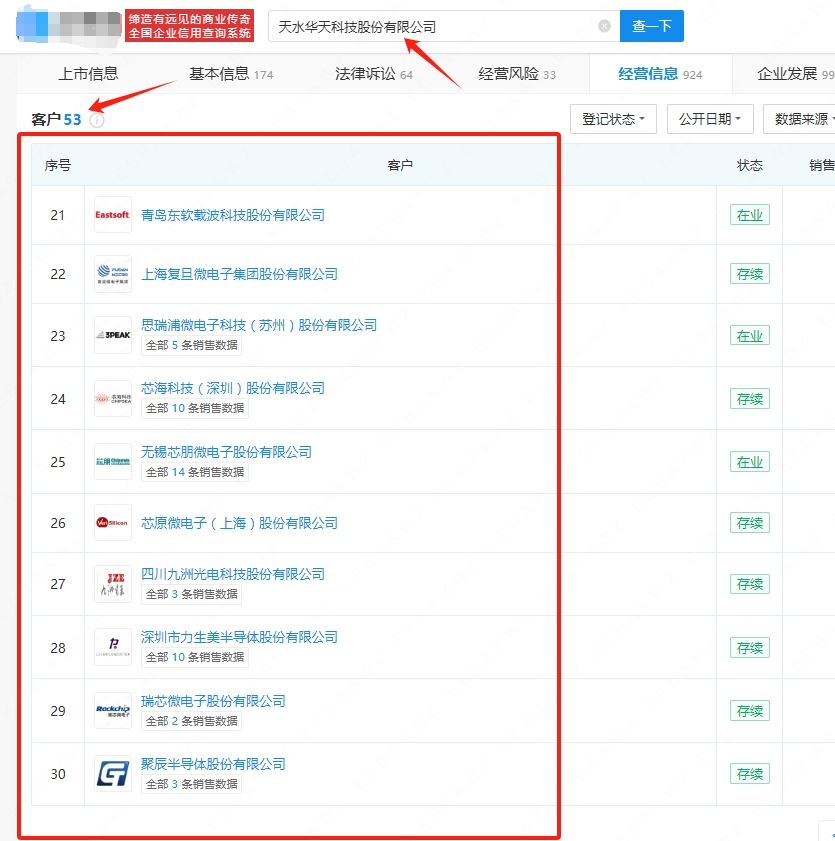This screenshot has height=841, width=835.
Task: Open 芯海科技（深圳）股份有限公司 link
Action: (233, 388)
